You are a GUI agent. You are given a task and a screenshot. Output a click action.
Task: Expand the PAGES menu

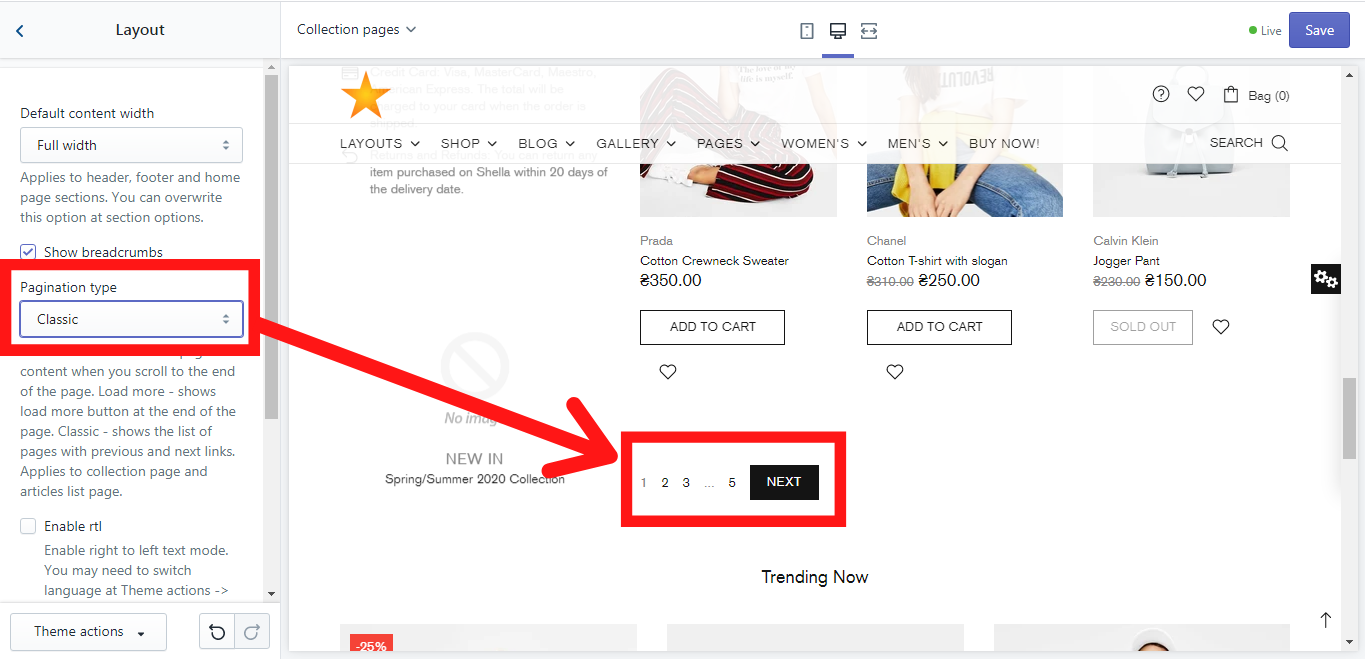click(728, 144)
